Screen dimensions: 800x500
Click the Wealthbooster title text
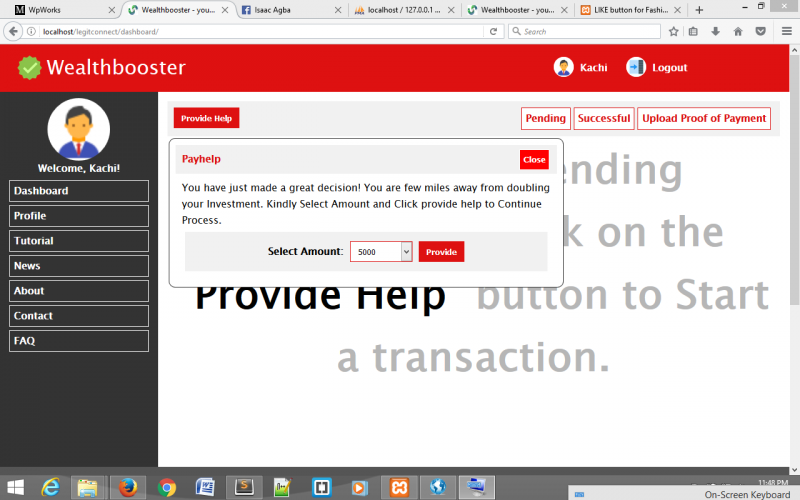(x=116, y=67)
